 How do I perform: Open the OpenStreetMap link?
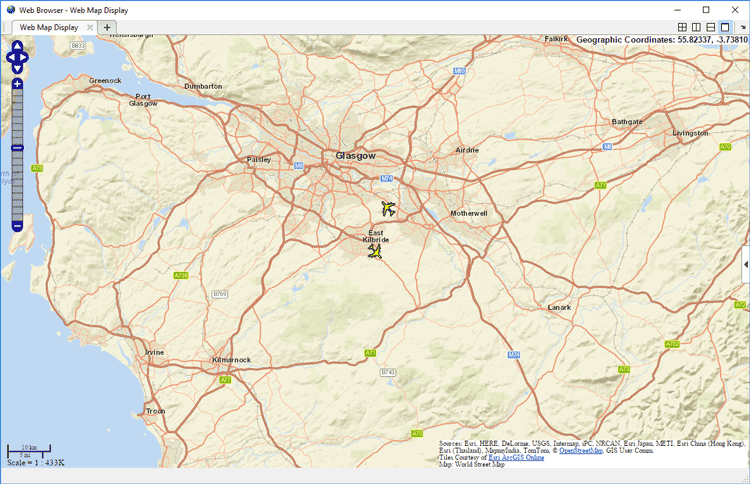pos(581,450)
